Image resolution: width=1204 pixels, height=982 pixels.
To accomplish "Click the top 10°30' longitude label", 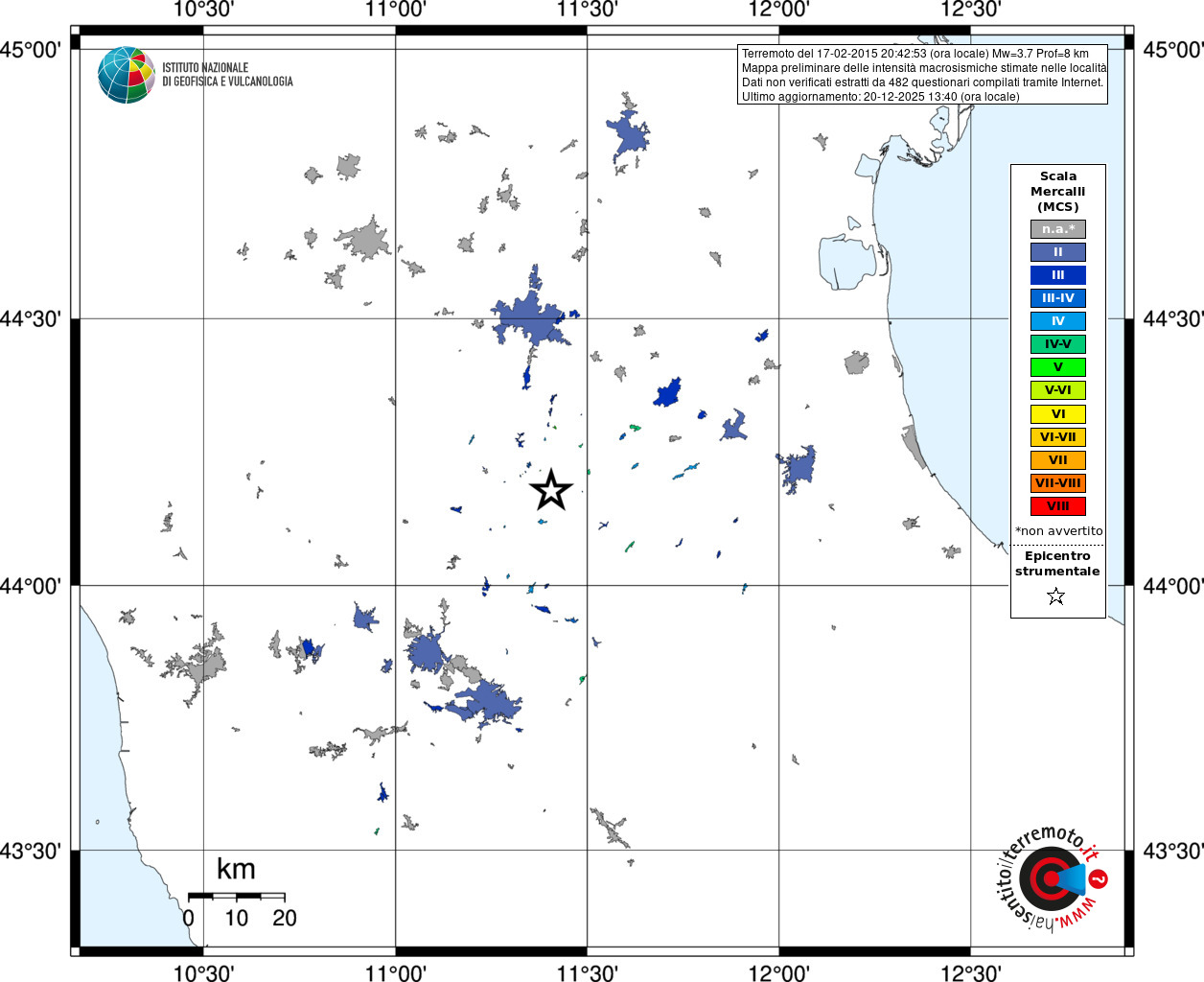I will tap(203, 10).
